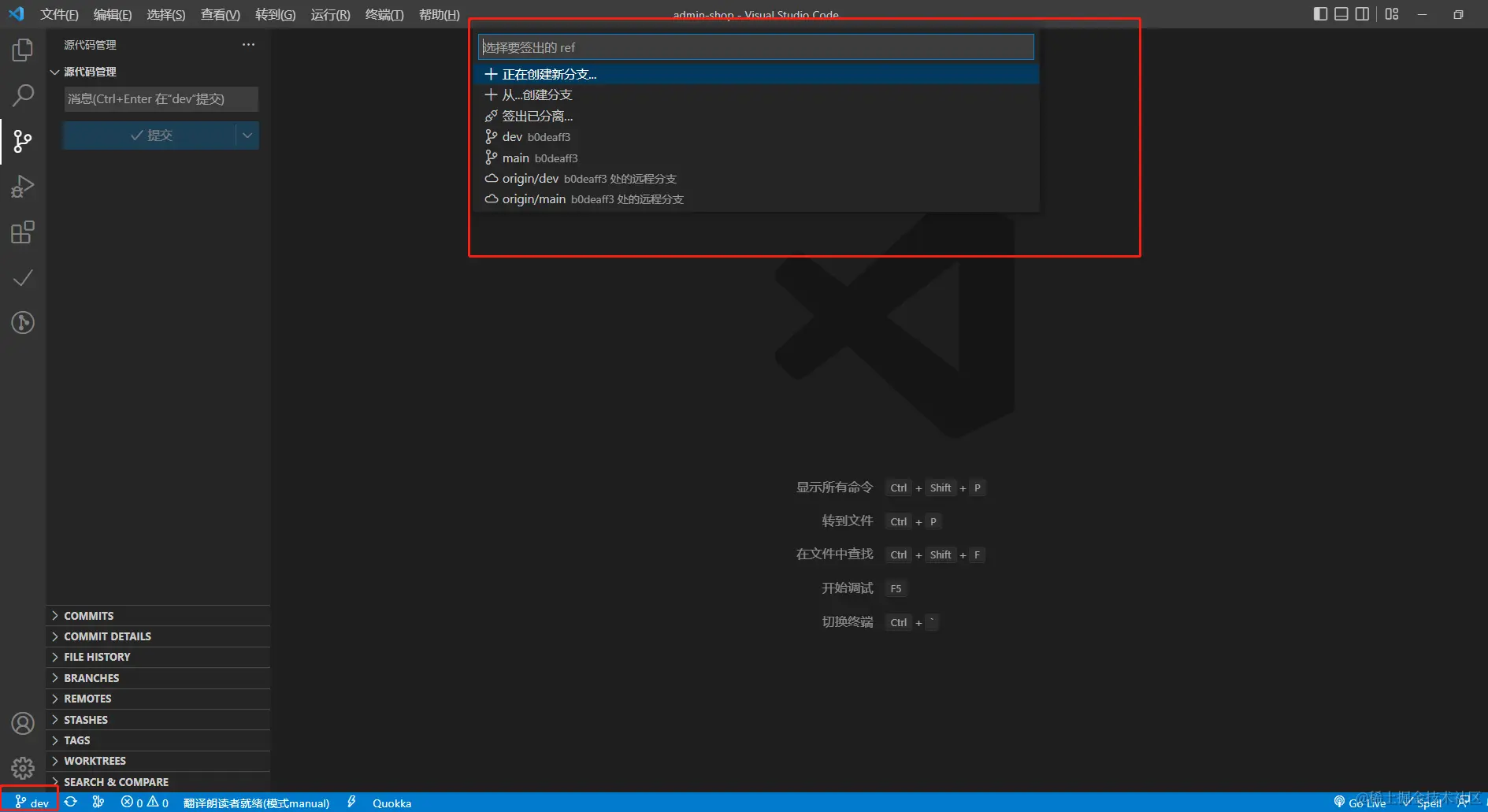Click the synchronize changes status icon
The height and width of the screenshot is (812, 1488).
[x=71, y=803]
